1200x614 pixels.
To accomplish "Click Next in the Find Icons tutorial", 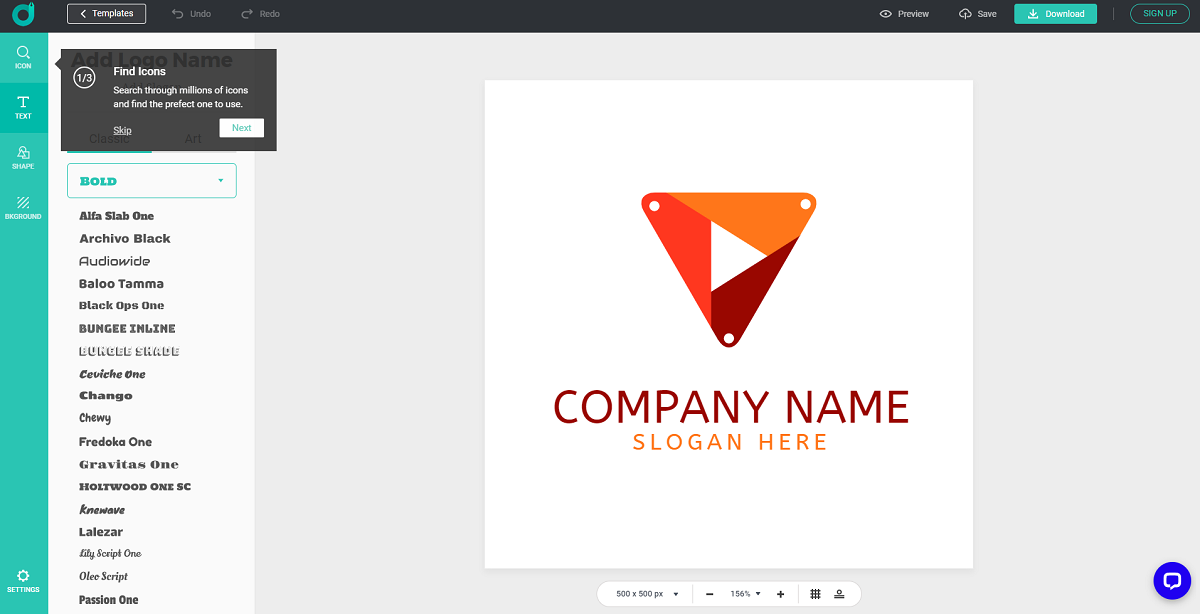I will (241, 127).
